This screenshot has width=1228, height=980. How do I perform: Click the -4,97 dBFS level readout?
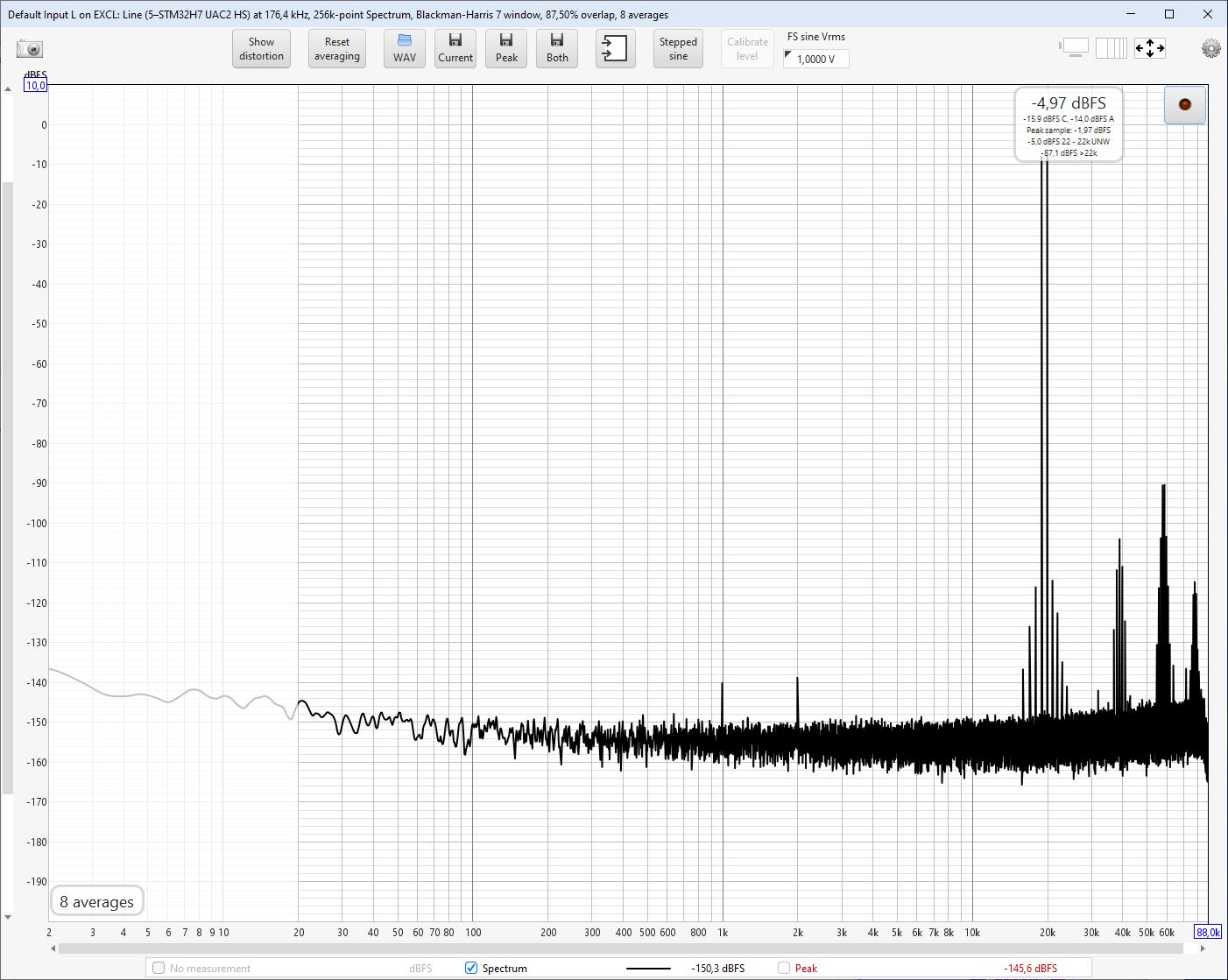[1069, 103]
